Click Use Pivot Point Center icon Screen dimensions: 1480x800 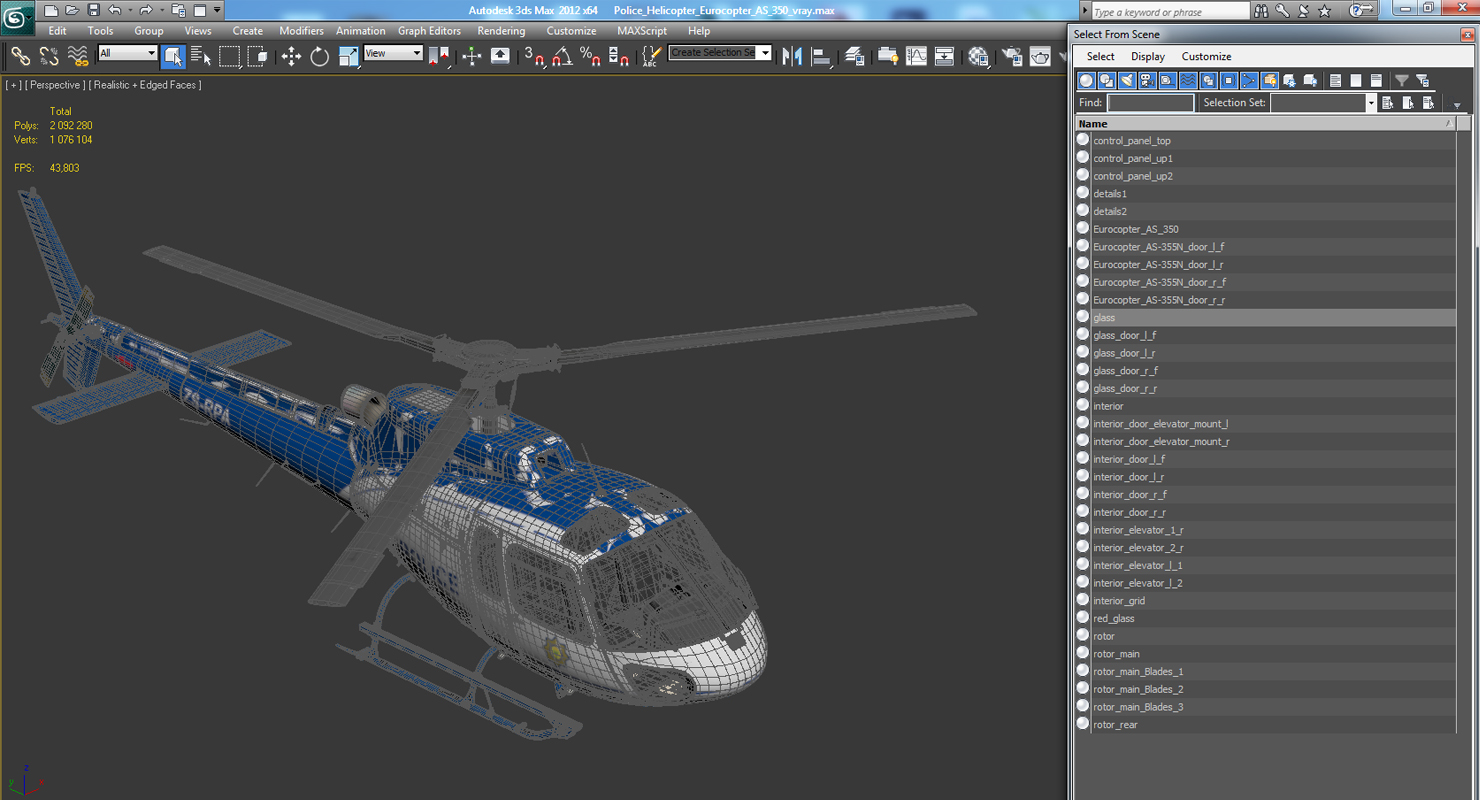[439, 56]
